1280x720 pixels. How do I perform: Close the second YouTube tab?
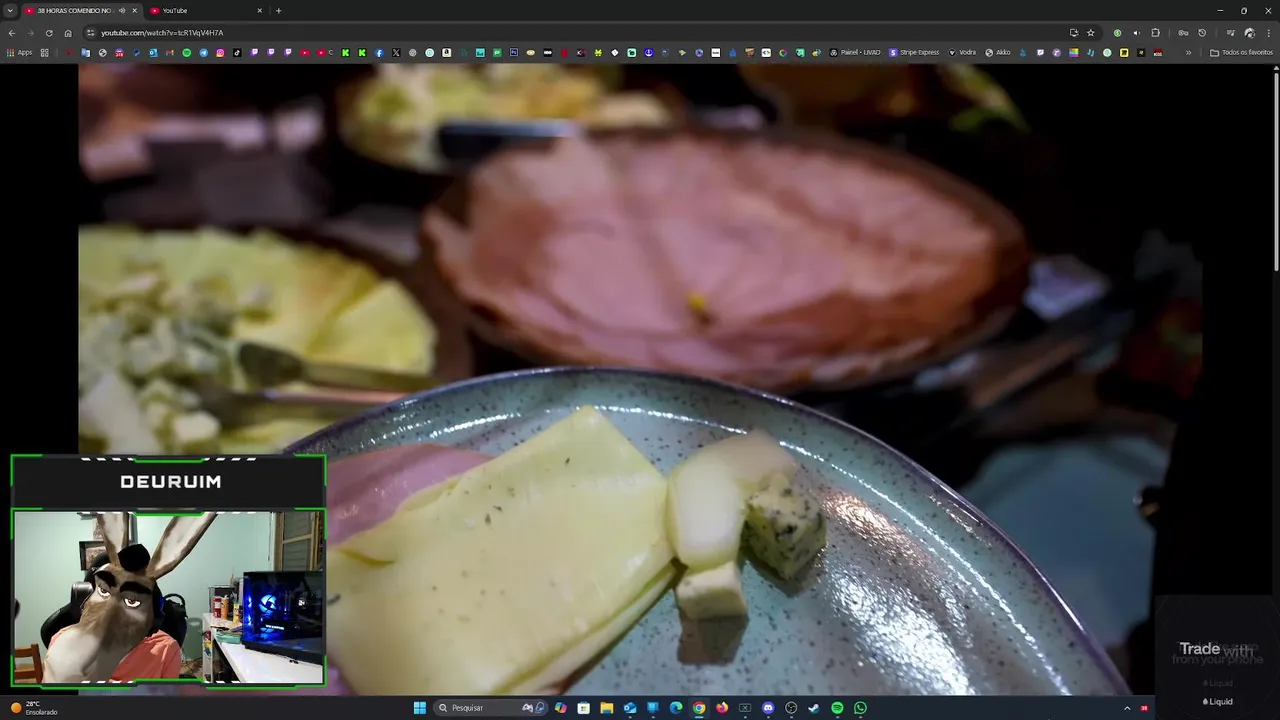(260, 10)
